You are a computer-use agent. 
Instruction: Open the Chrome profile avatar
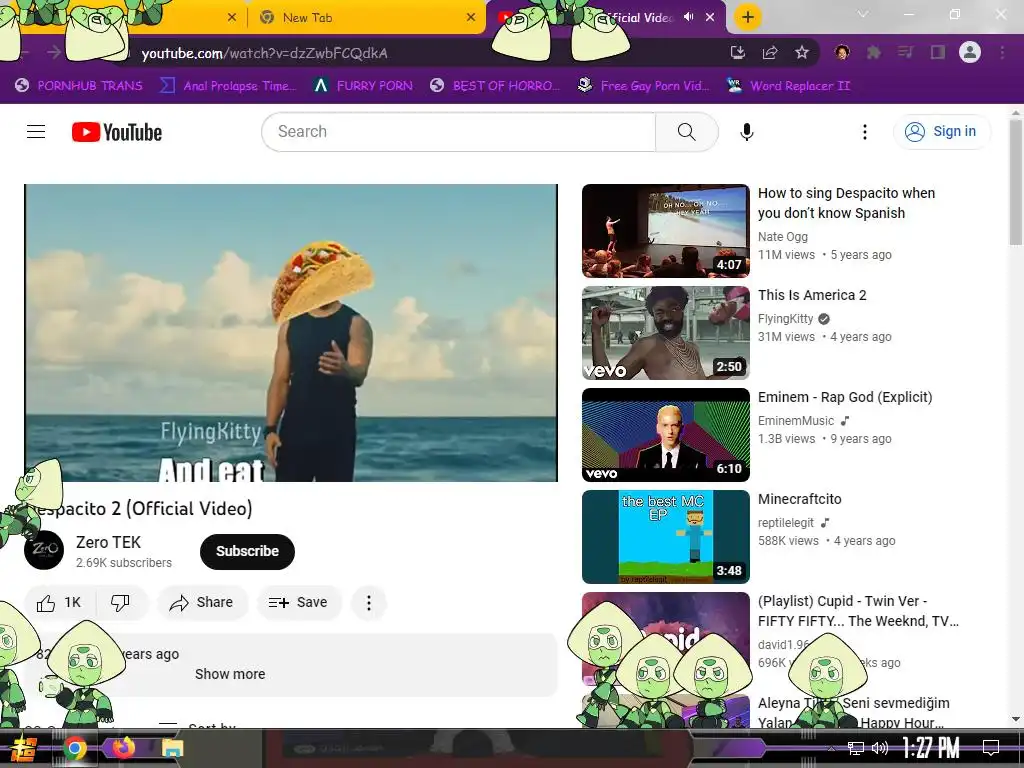(x=970, y=52)
